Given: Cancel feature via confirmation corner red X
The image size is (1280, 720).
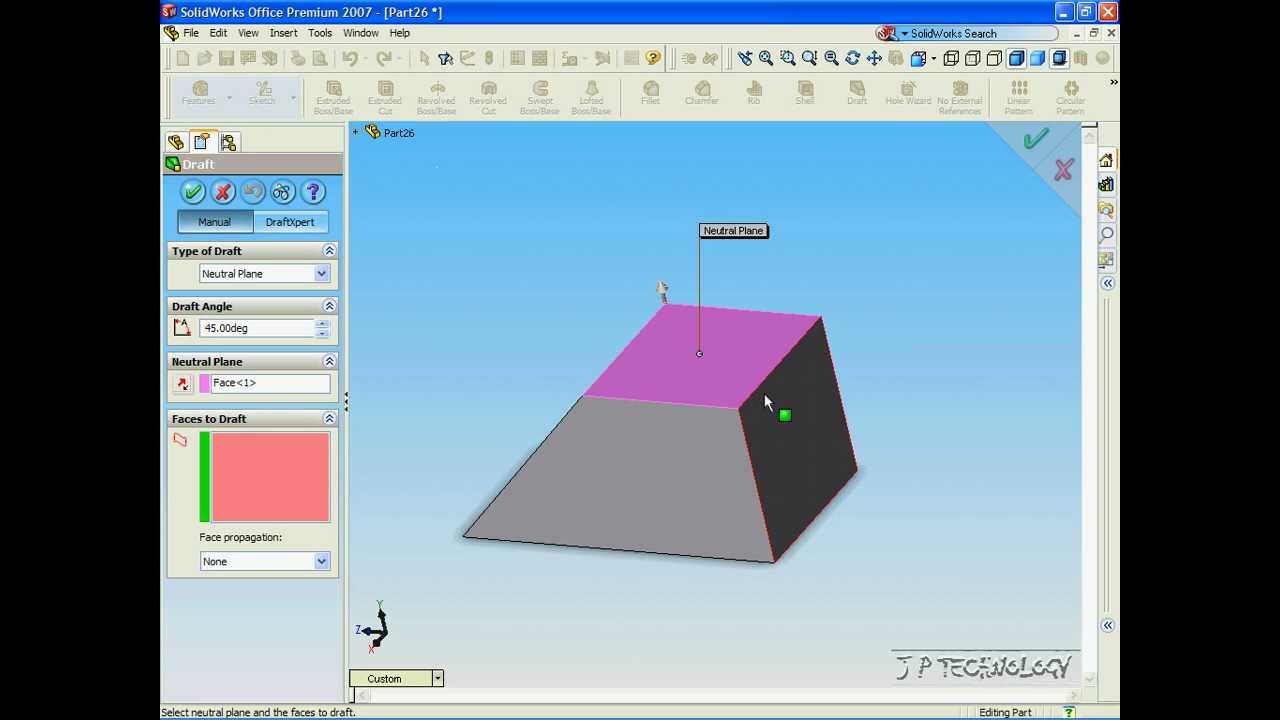Looking at the screenshot, I should pyautogui.click(x=1063, y=170).
